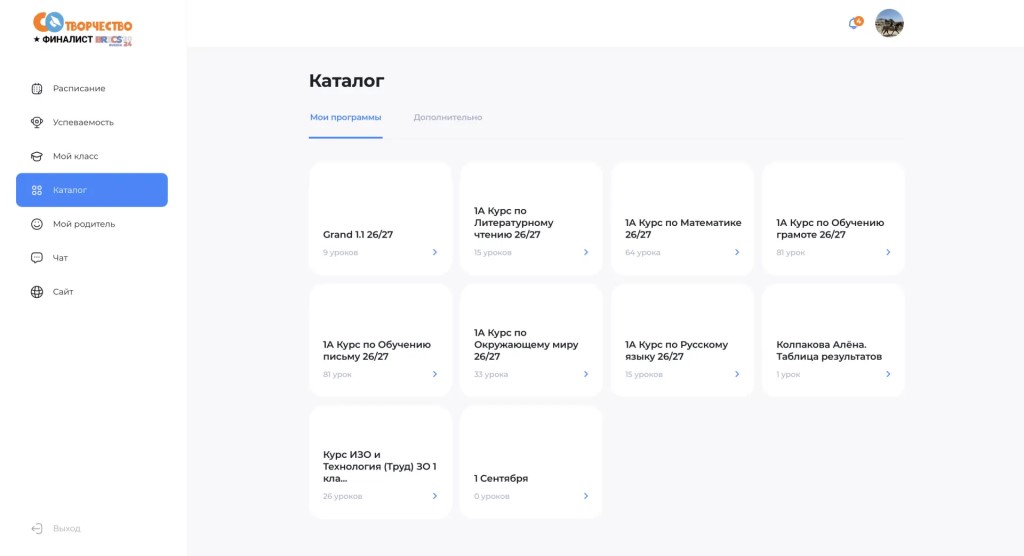This screenshot has height=556, width=1024.
Task: Open Колпакова Алёна. Таблица результатов
Action: (x=829, y=351)
